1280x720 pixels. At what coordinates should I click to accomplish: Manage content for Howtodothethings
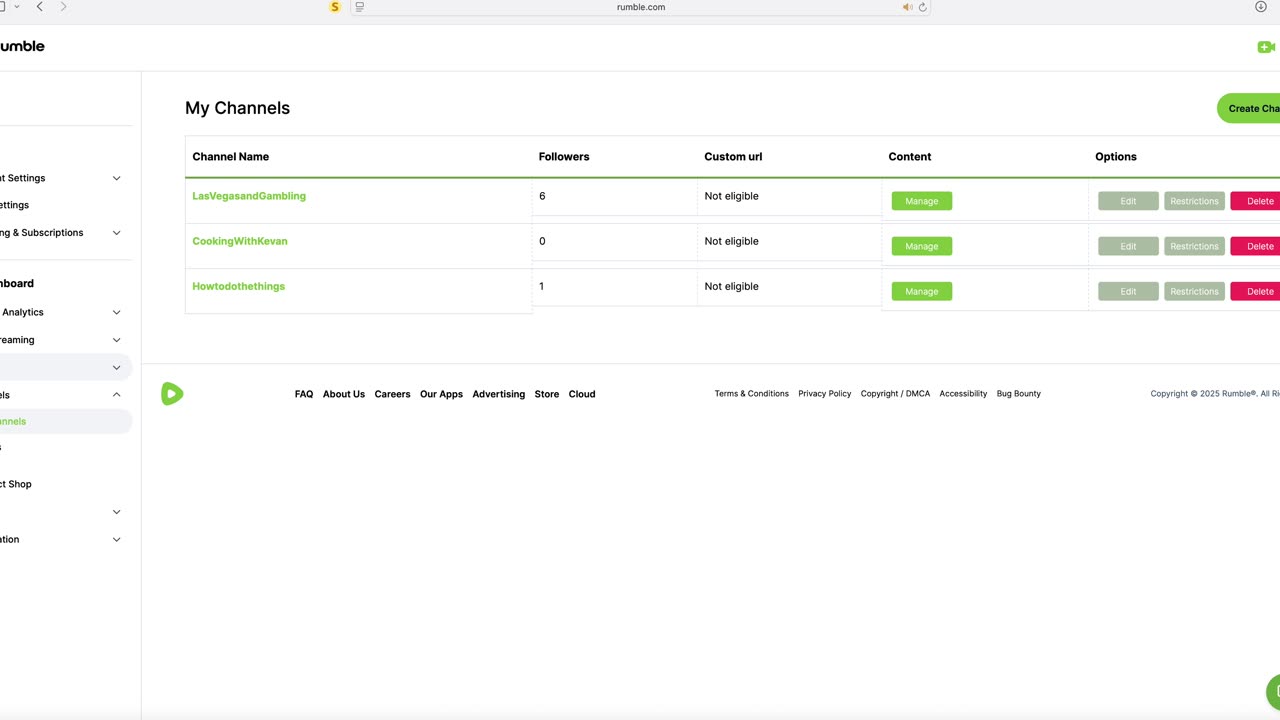(x=922, y=291)
